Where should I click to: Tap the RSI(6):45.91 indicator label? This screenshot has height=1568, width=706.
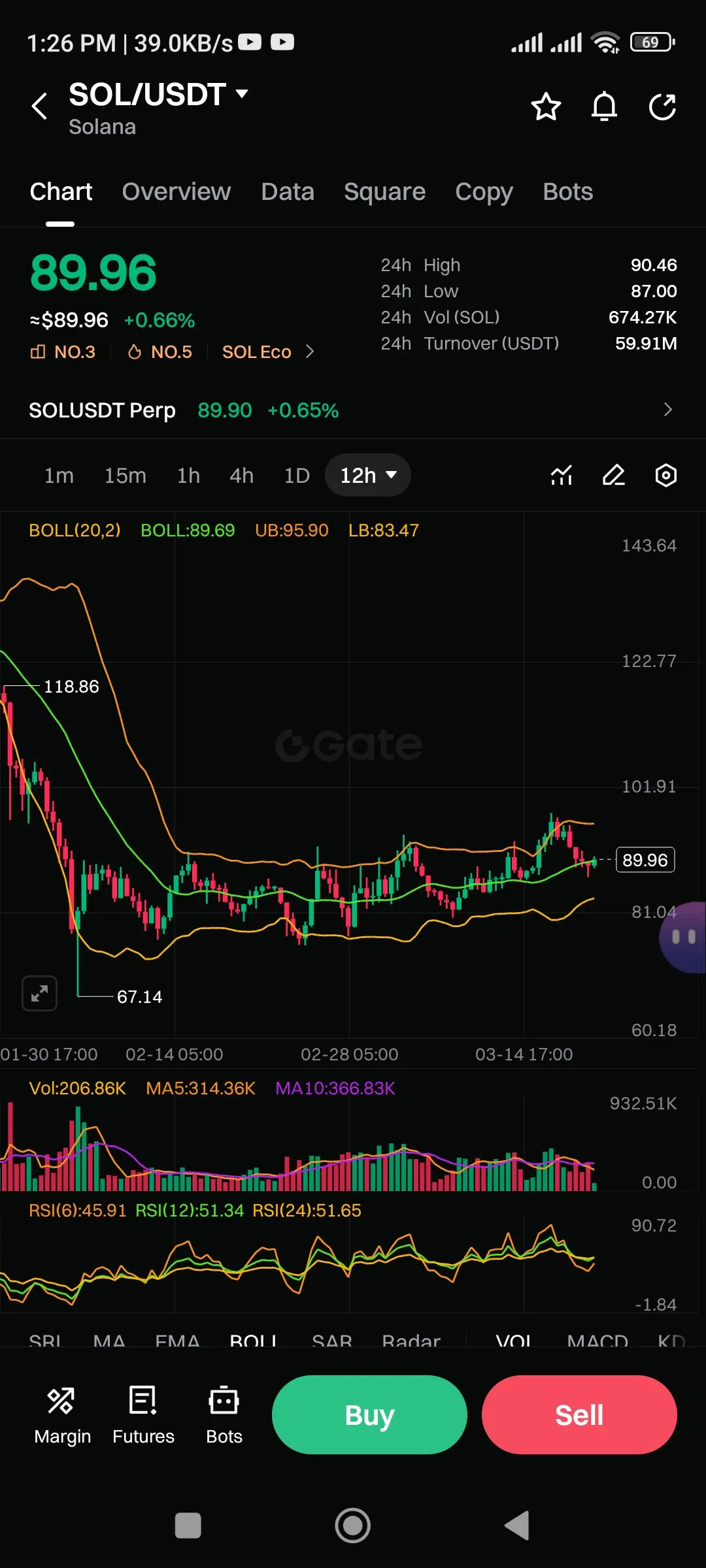click(77, 1210)
